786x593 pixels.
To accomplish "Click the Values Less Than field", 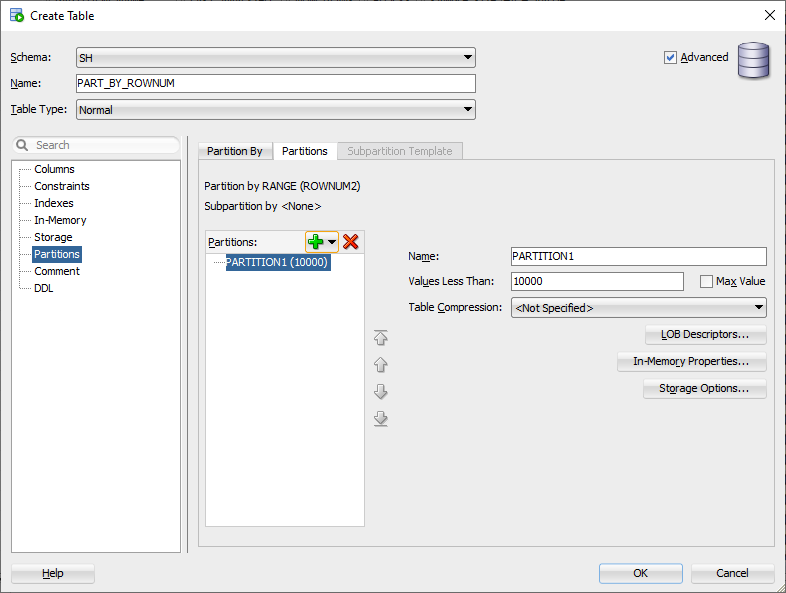I will point(597,281).
